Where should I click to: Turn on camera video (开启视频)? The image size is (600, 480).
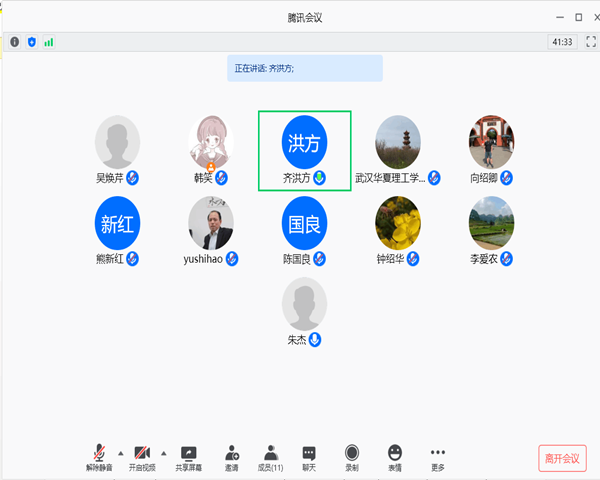click(142, 457)
